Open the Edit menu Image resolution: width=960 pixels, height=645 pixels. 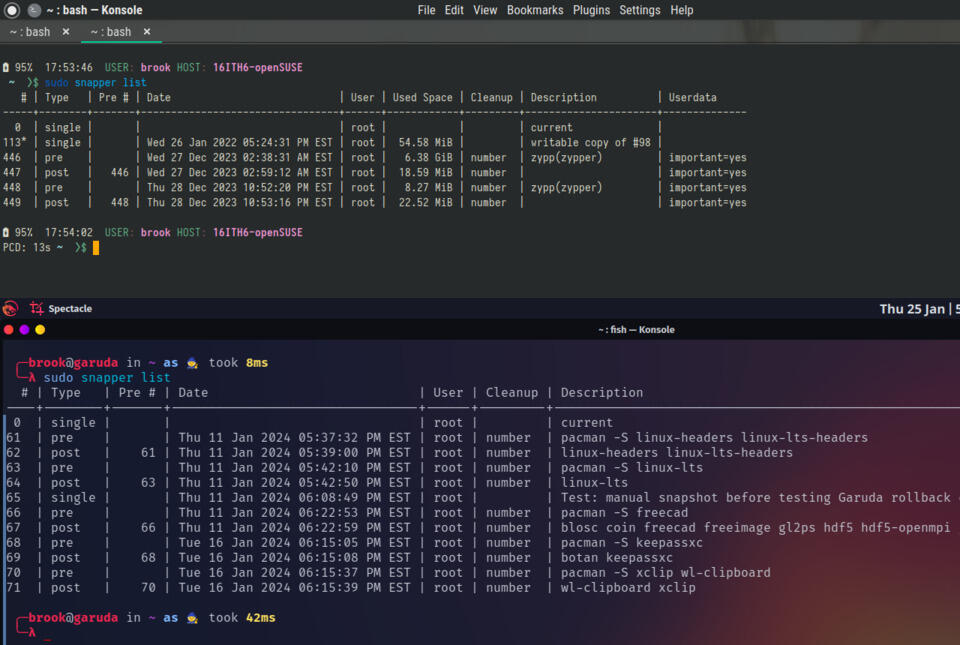pos(454,10)
